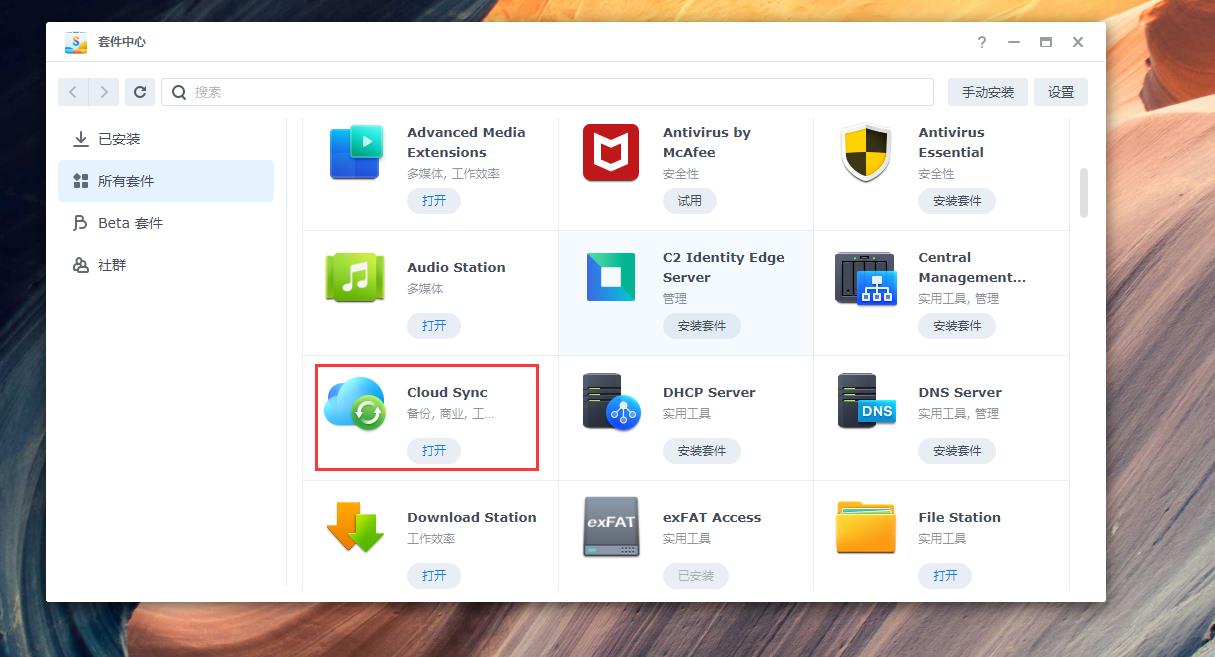Click the C2 Identity Edge Server icon

click(611, 277)
